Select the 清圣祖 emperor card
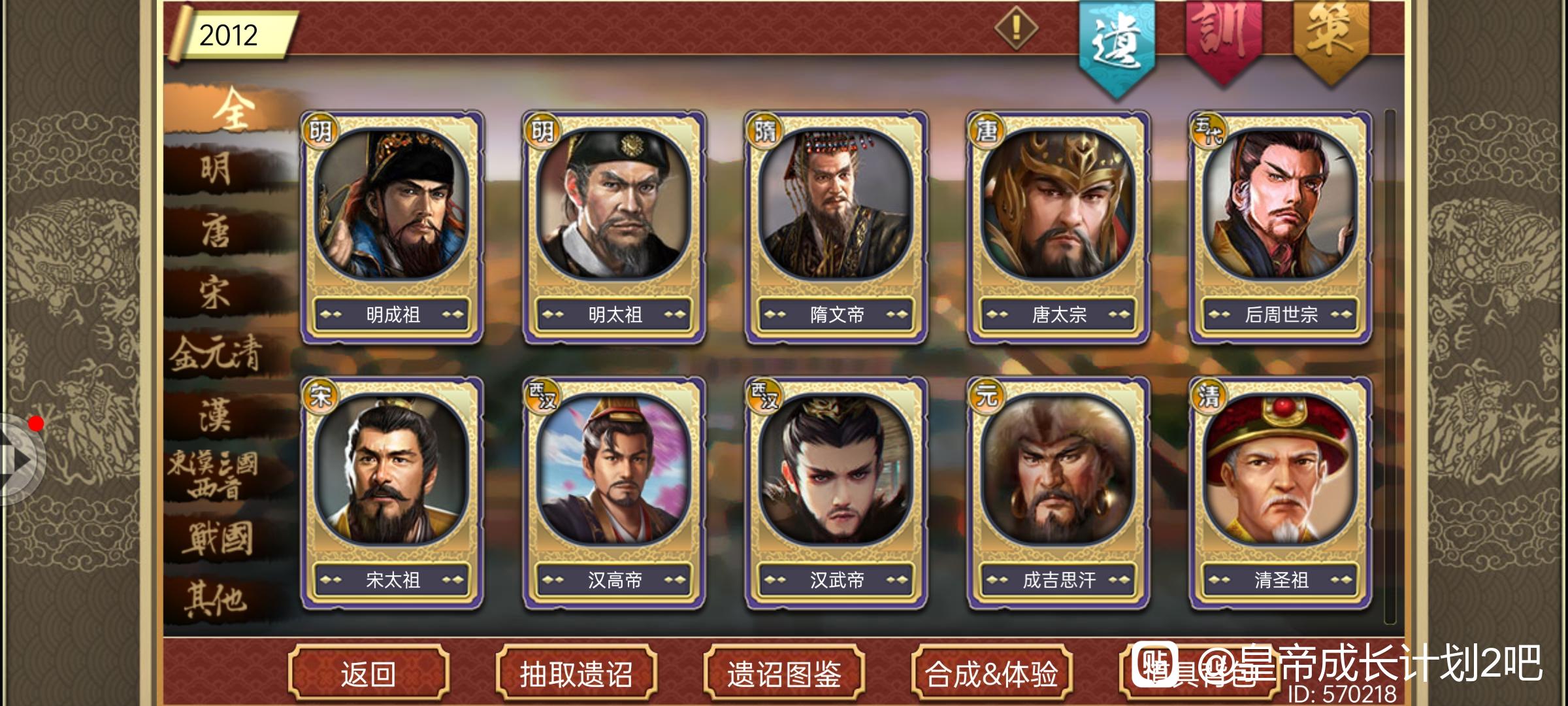This screenshot has width=1568, height=706. (1281, 493)
